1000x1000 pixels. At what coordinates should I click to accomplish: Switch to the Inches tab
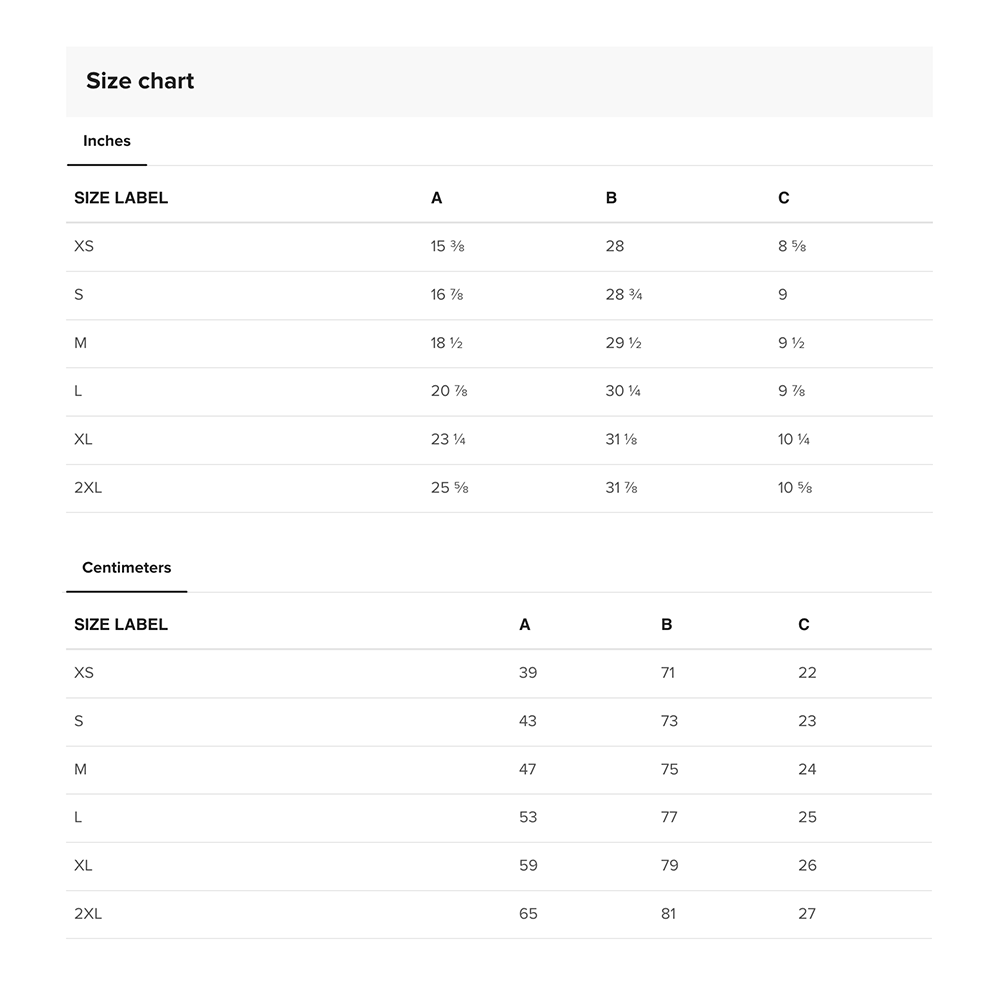107,141
